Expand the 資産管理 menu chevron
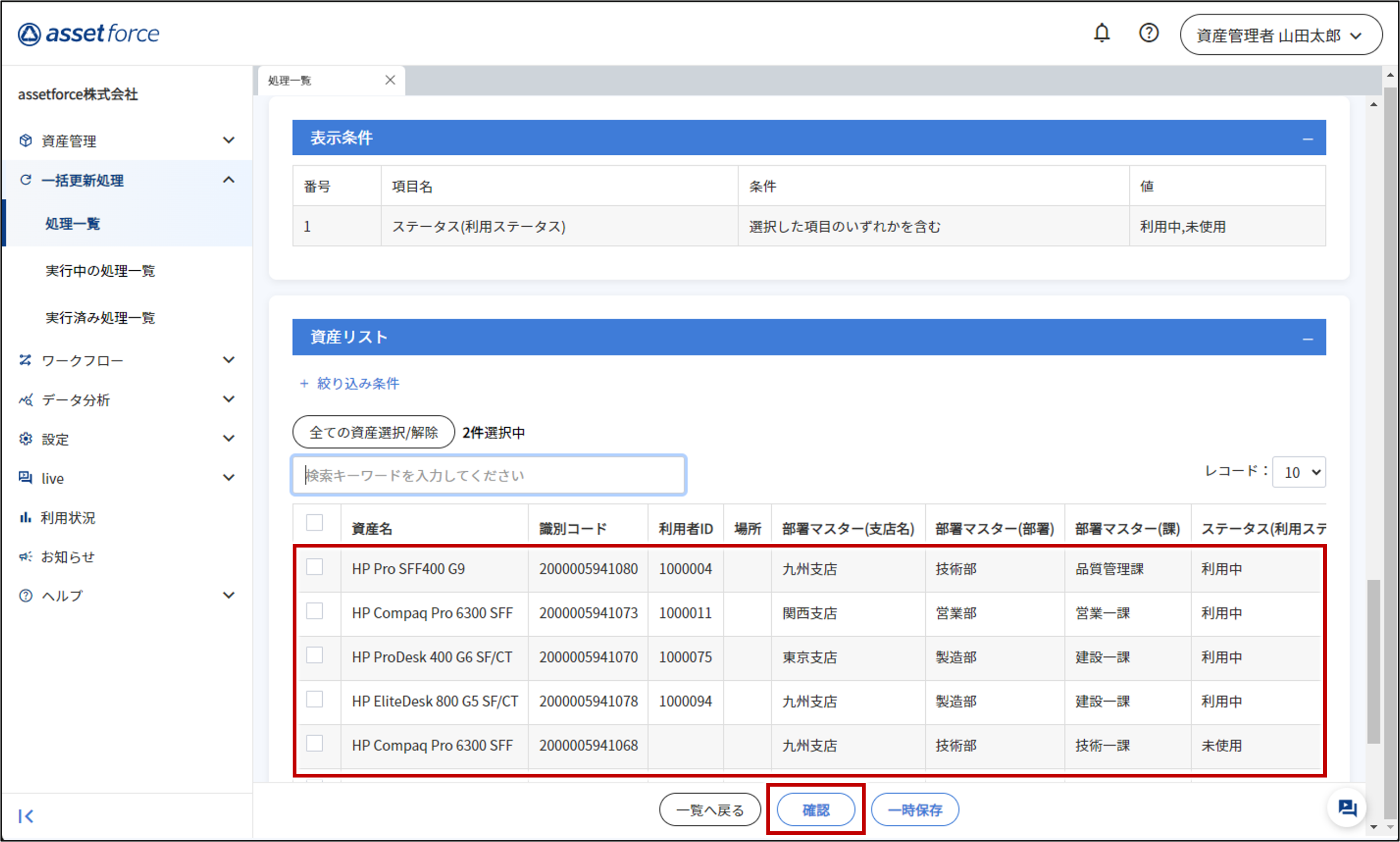 [x=229, y=140]
